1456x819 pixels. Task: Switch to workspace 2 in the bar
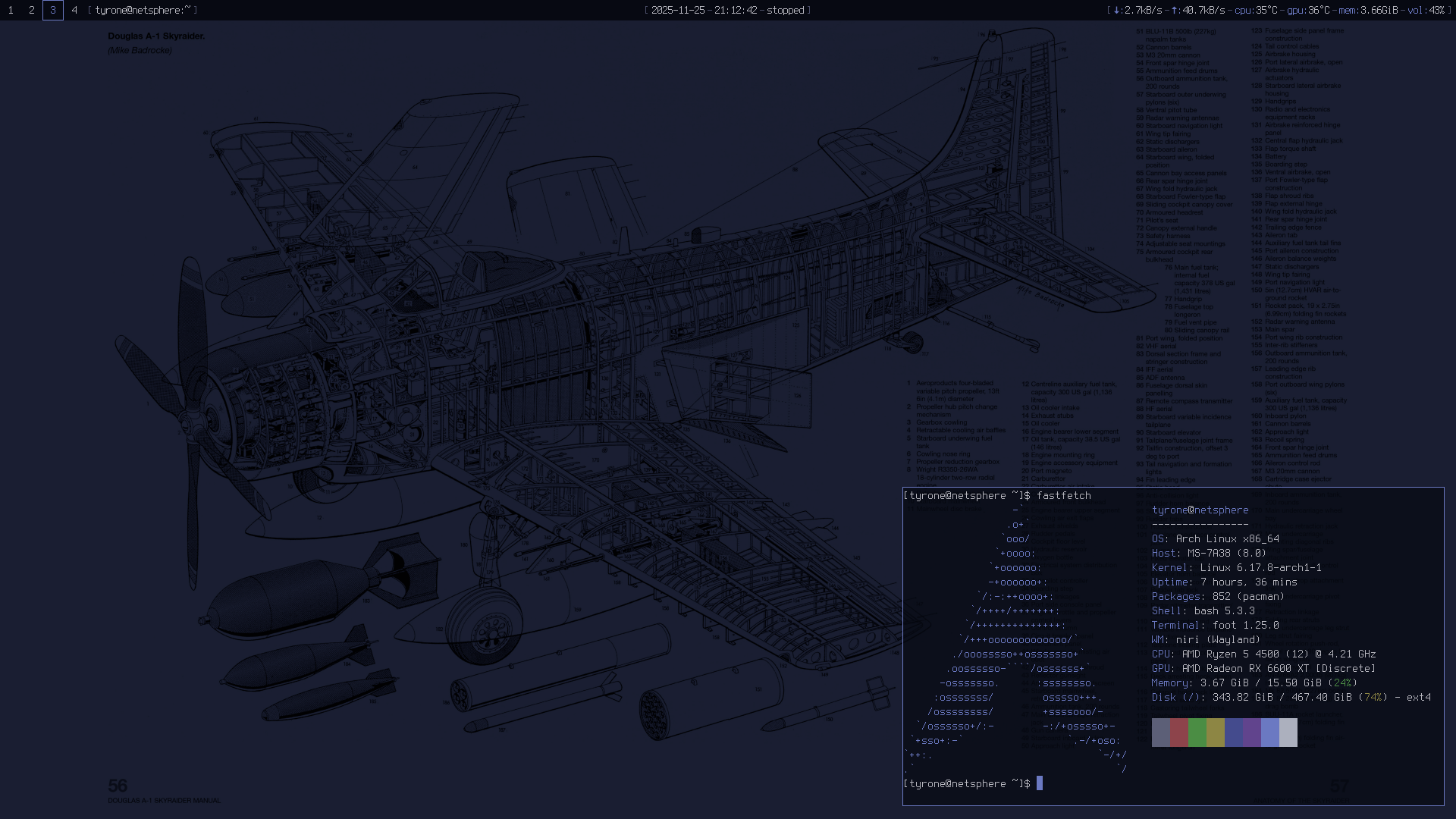pyautogui.click(x=32, y=11)
